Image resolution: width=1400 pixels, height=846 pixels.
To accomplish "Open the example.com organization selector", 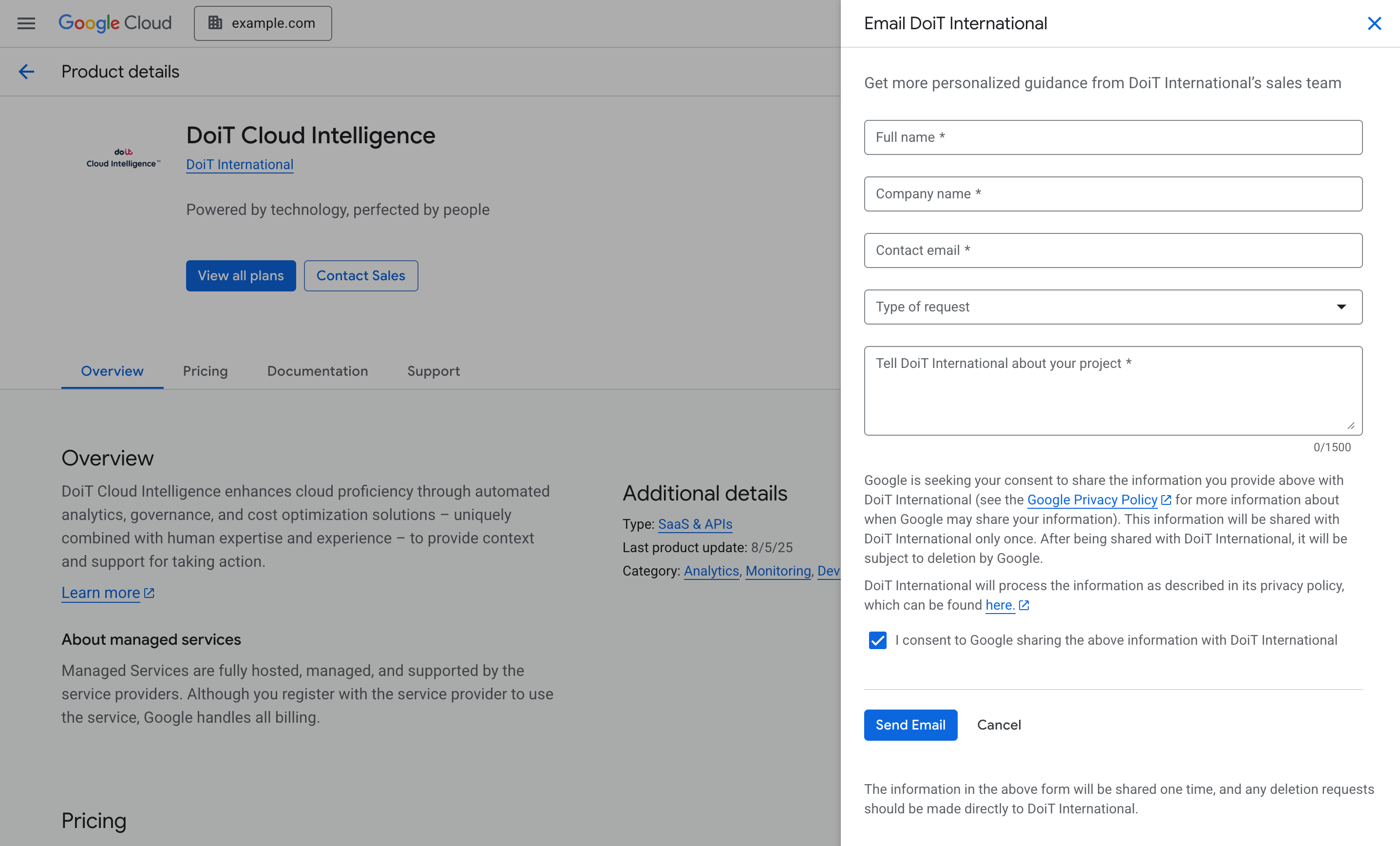I will pos(263,23).
